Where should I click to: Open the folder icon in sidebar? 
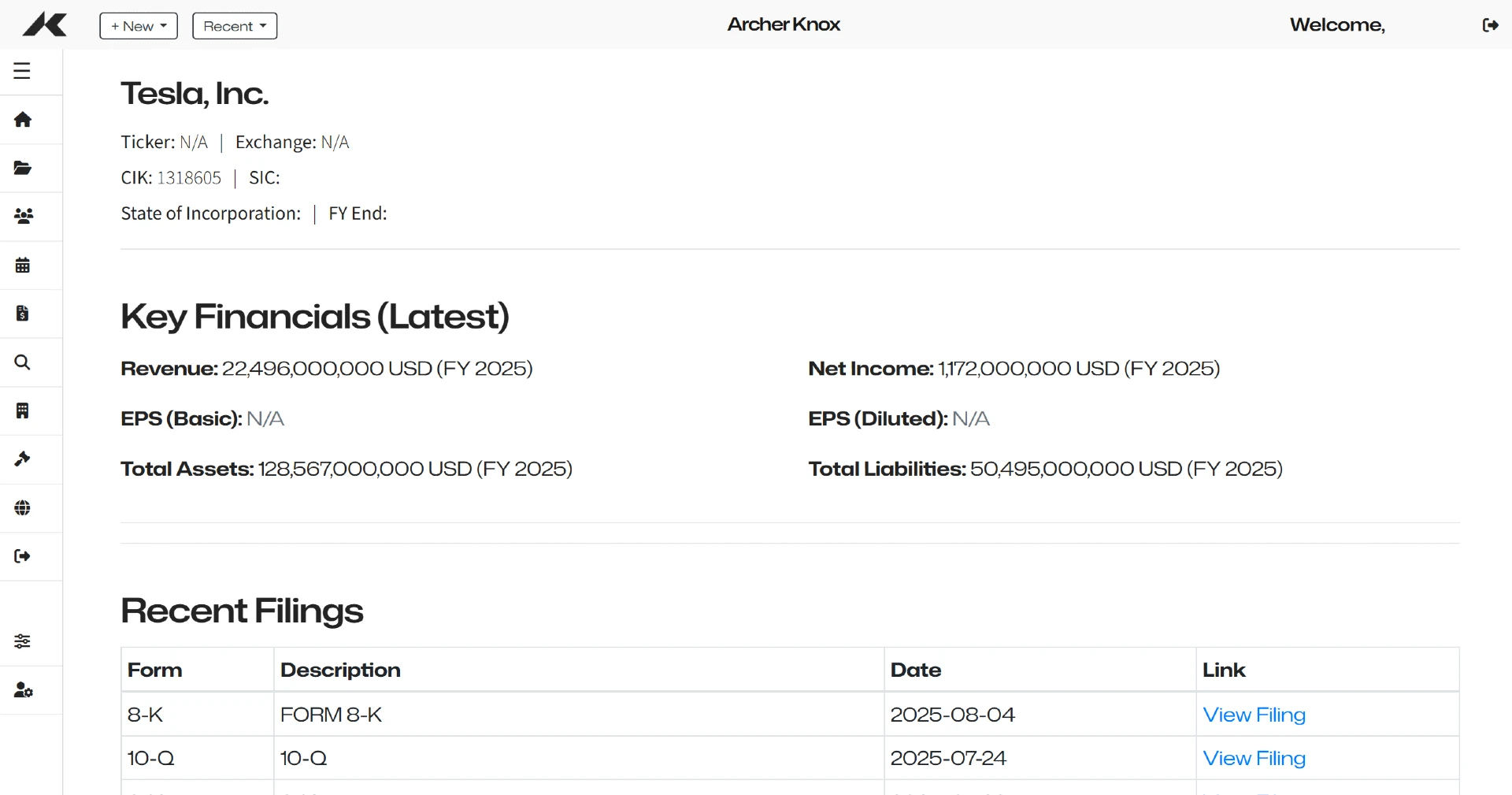[23, 168]
